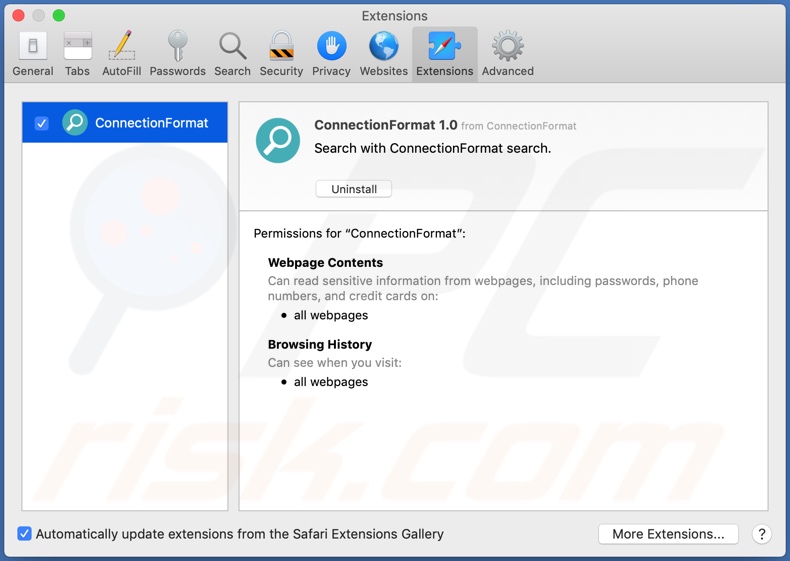Open the Privacy hand icon pane
790x561 pixels.
[331, 54]
